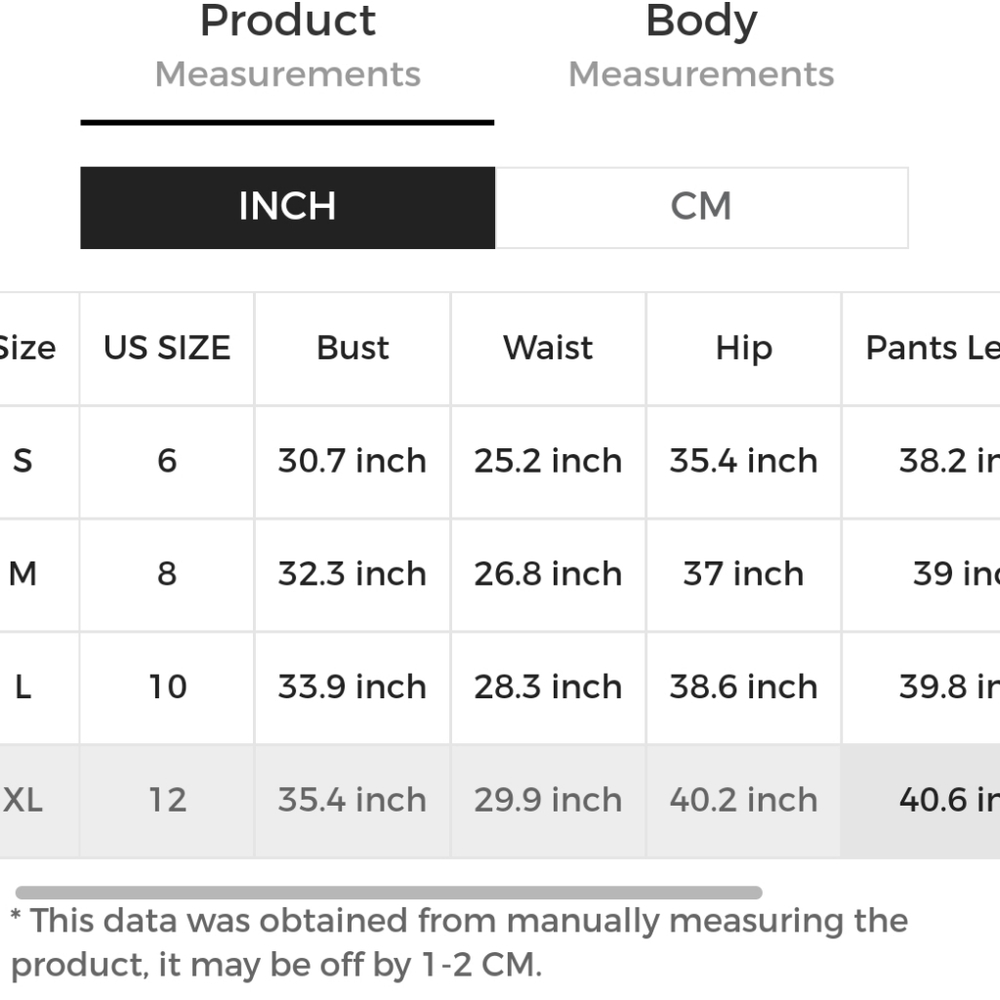This screenshot has width=1000, height=1000.
Task: Click the Hip column header
Action: 744,348
